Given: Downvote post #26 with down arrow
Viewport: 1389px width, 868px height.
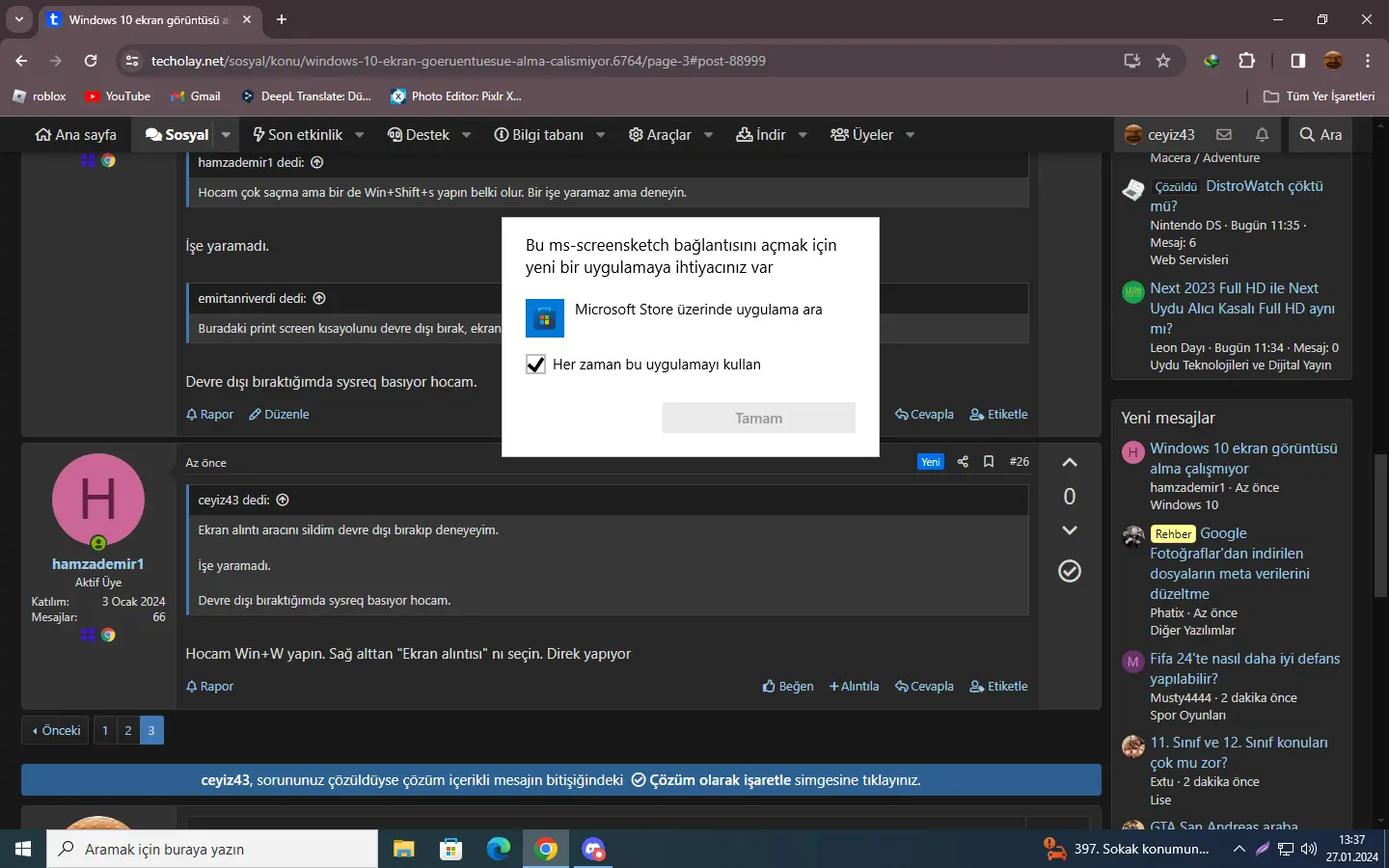Looking at the screenshot, I should (1070, 529).
